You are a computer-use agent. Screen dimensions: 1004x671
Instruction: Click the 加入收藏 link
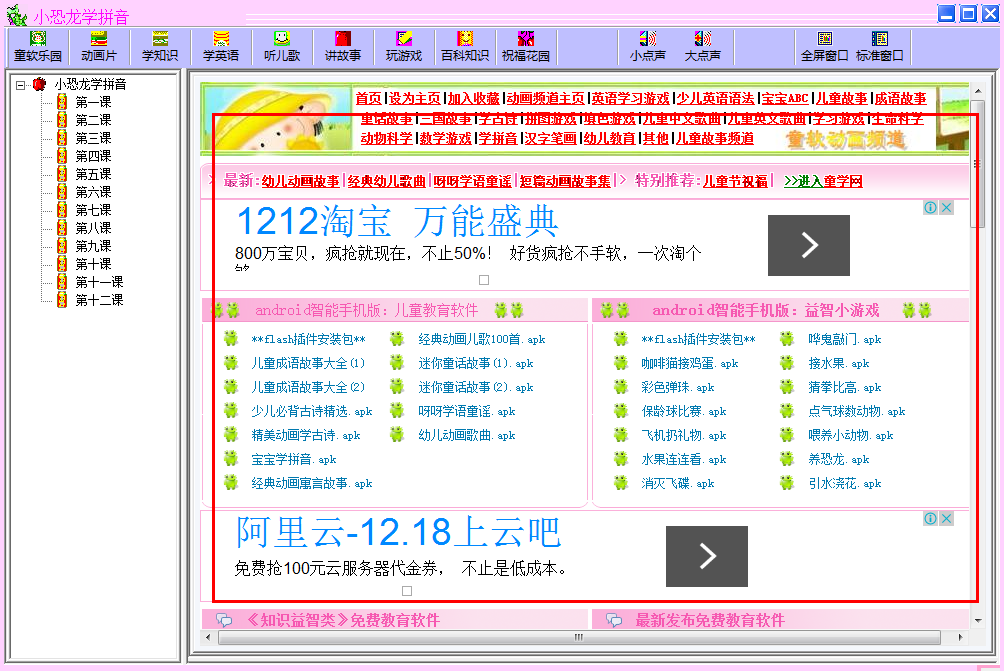point(473,98)
